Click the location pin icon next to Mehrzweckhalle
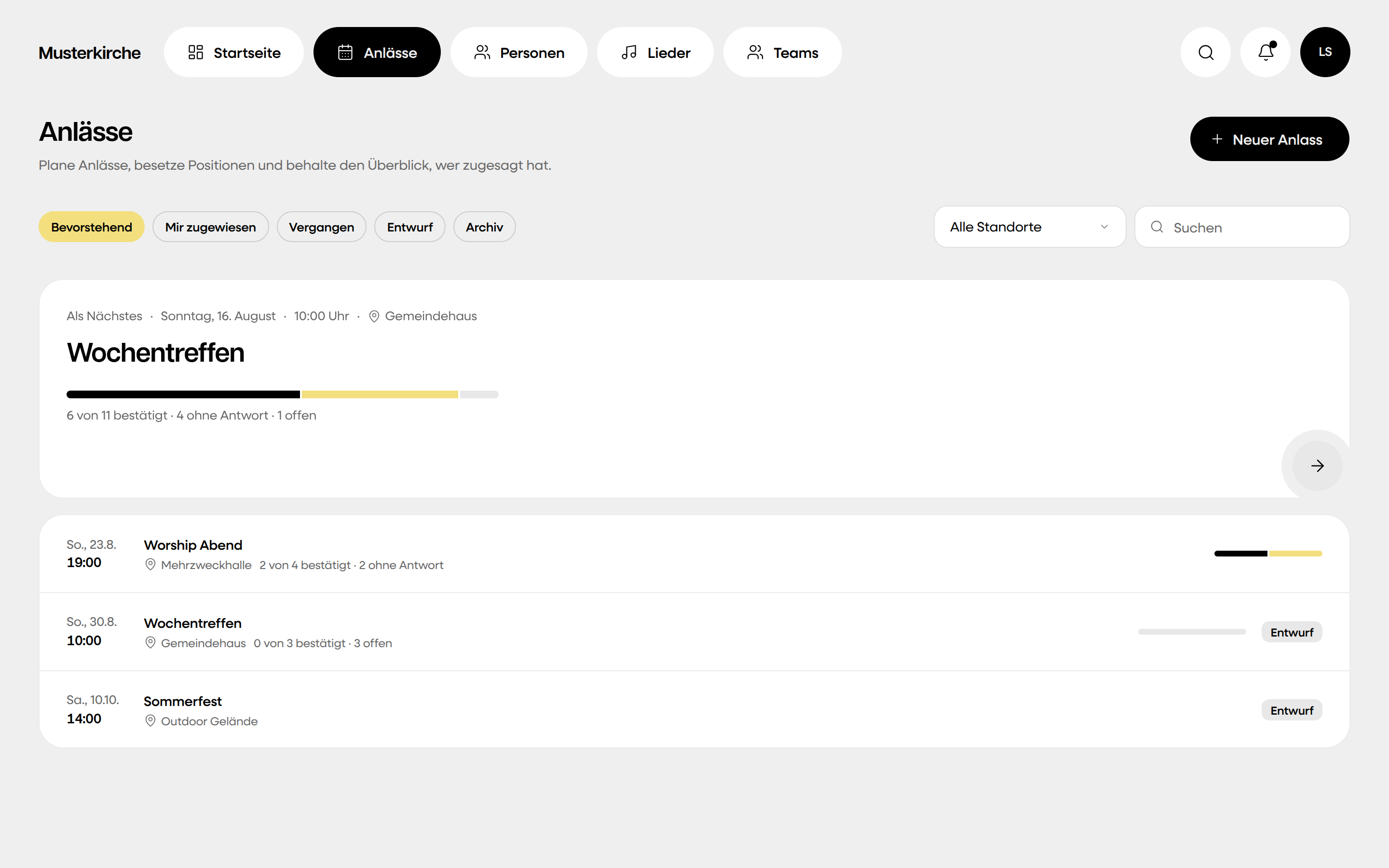 coord(150,565)
